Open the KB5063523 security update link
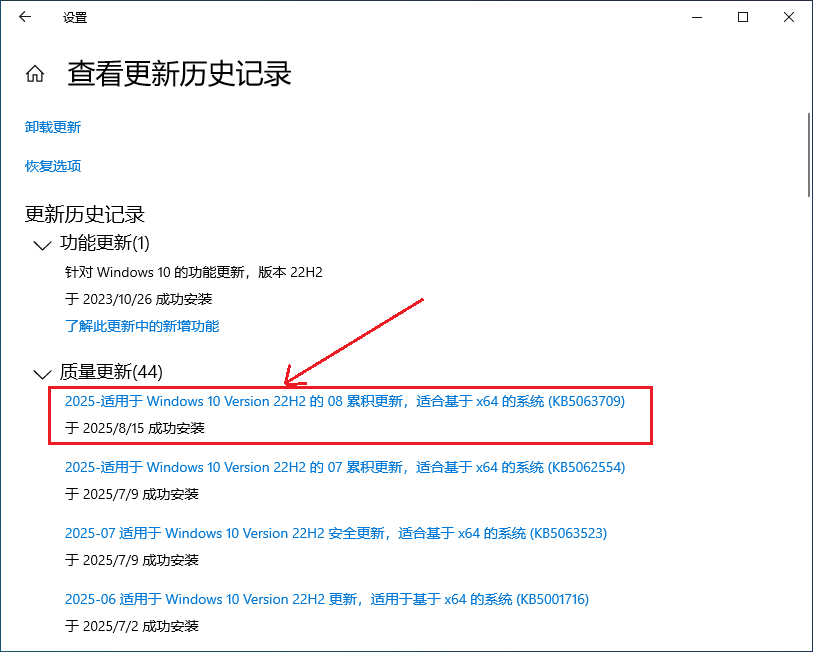The image size is (813, 652). 336,533
